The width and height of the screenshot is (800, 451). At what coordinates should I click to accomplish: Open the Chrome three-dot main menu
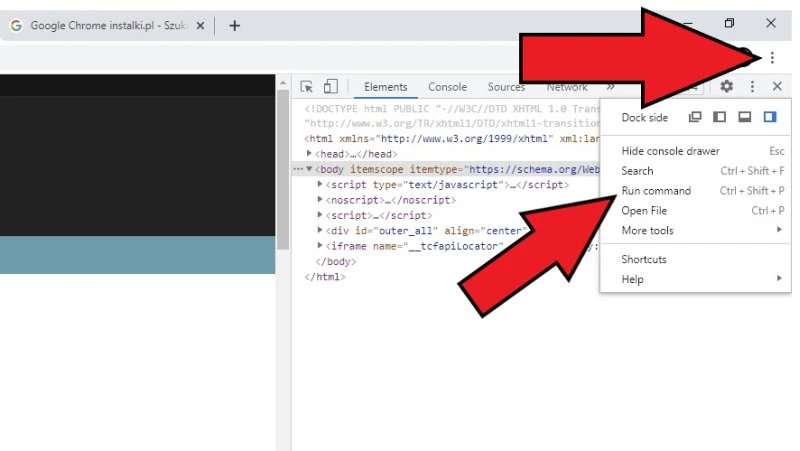(772, 58)
